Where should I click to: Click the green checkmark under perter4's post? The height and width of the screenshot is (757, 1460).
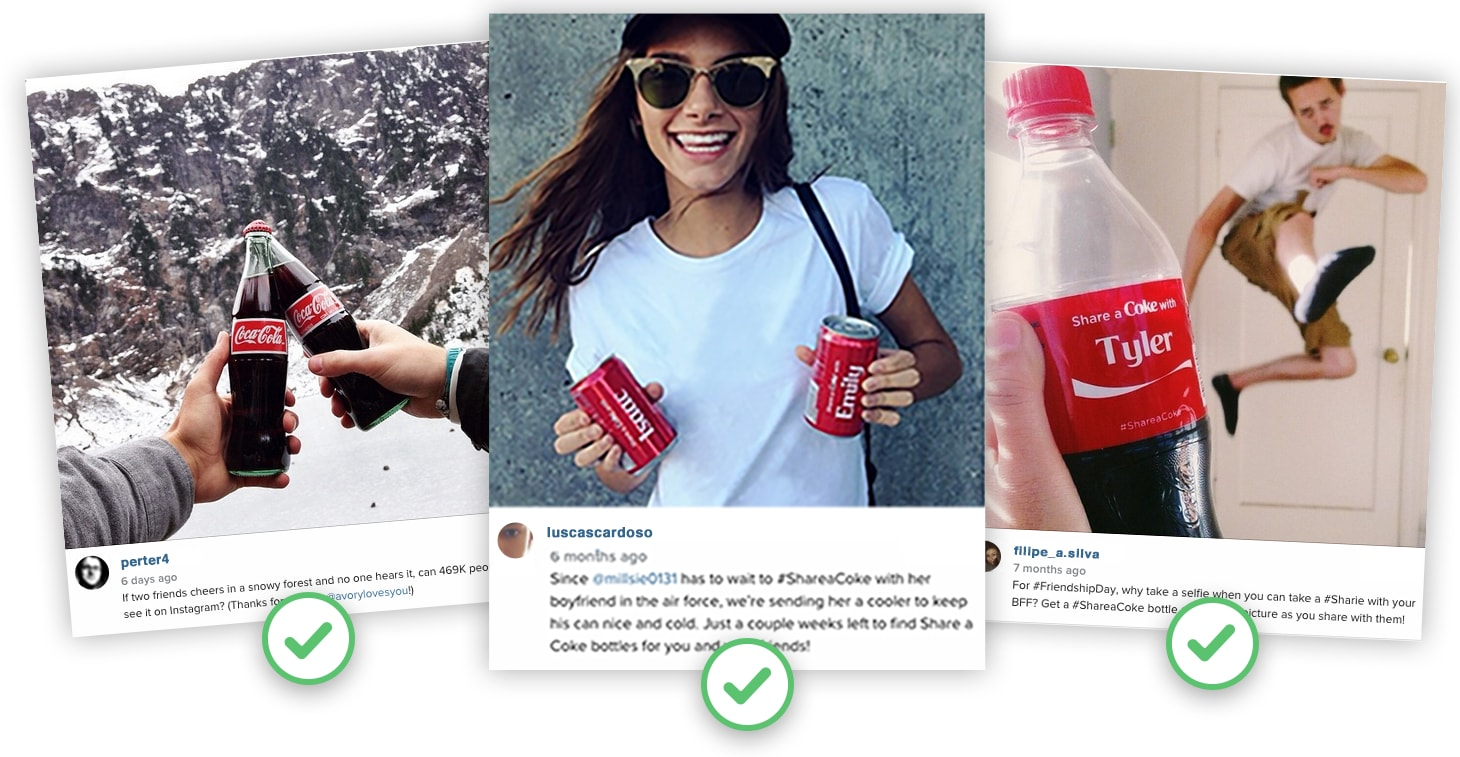[308, 638]
